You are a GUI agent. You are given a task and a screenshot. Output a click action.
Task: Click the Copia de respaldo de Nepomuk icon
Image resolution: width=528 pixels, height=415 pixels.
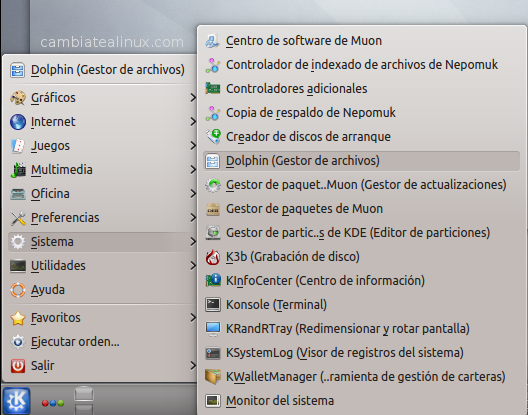(x=213, y=113)
